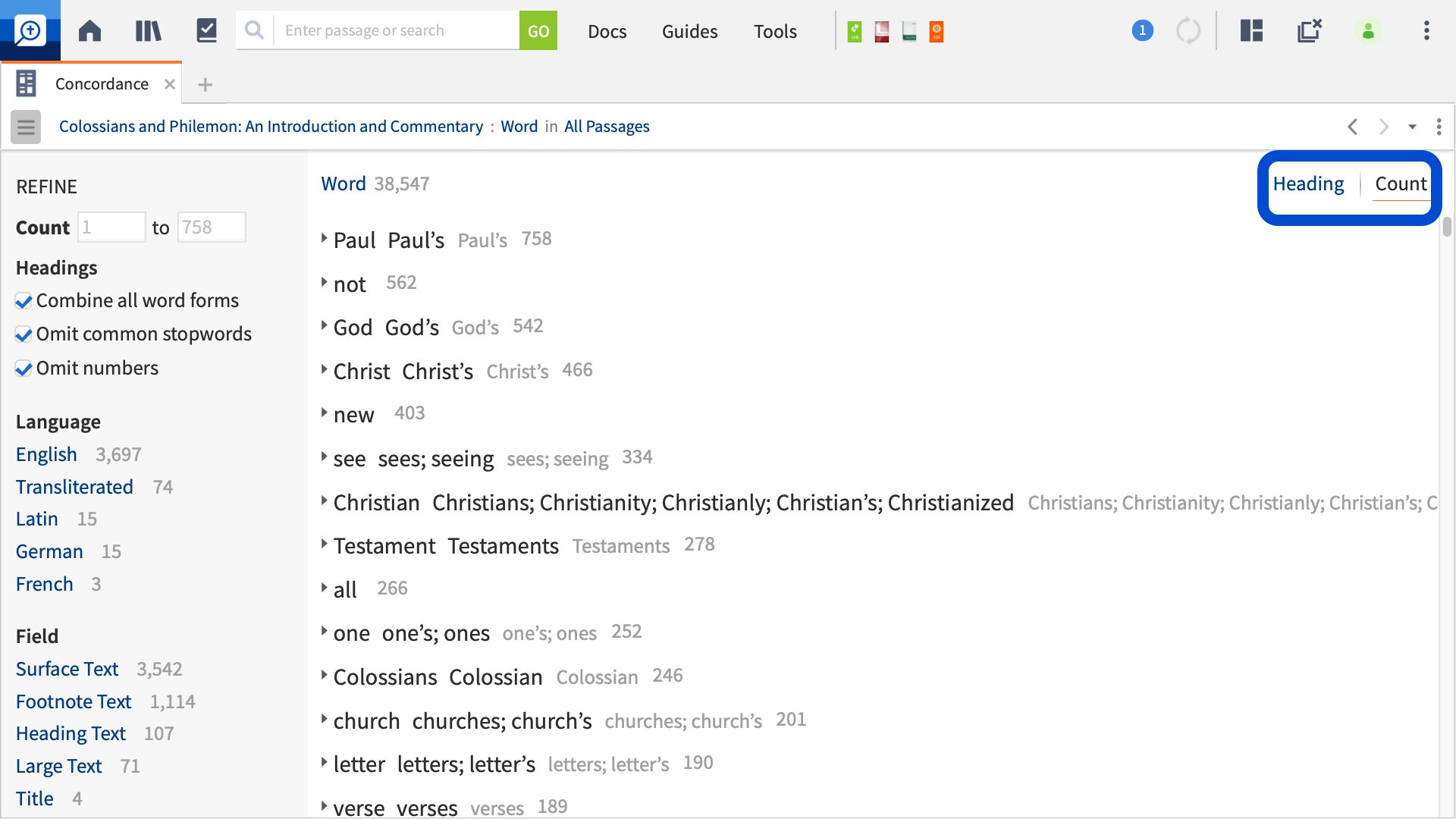Click the sync circular-arrows icon
The height and width of the screenshot is (819, 1456).
(x=1188, y=30)
